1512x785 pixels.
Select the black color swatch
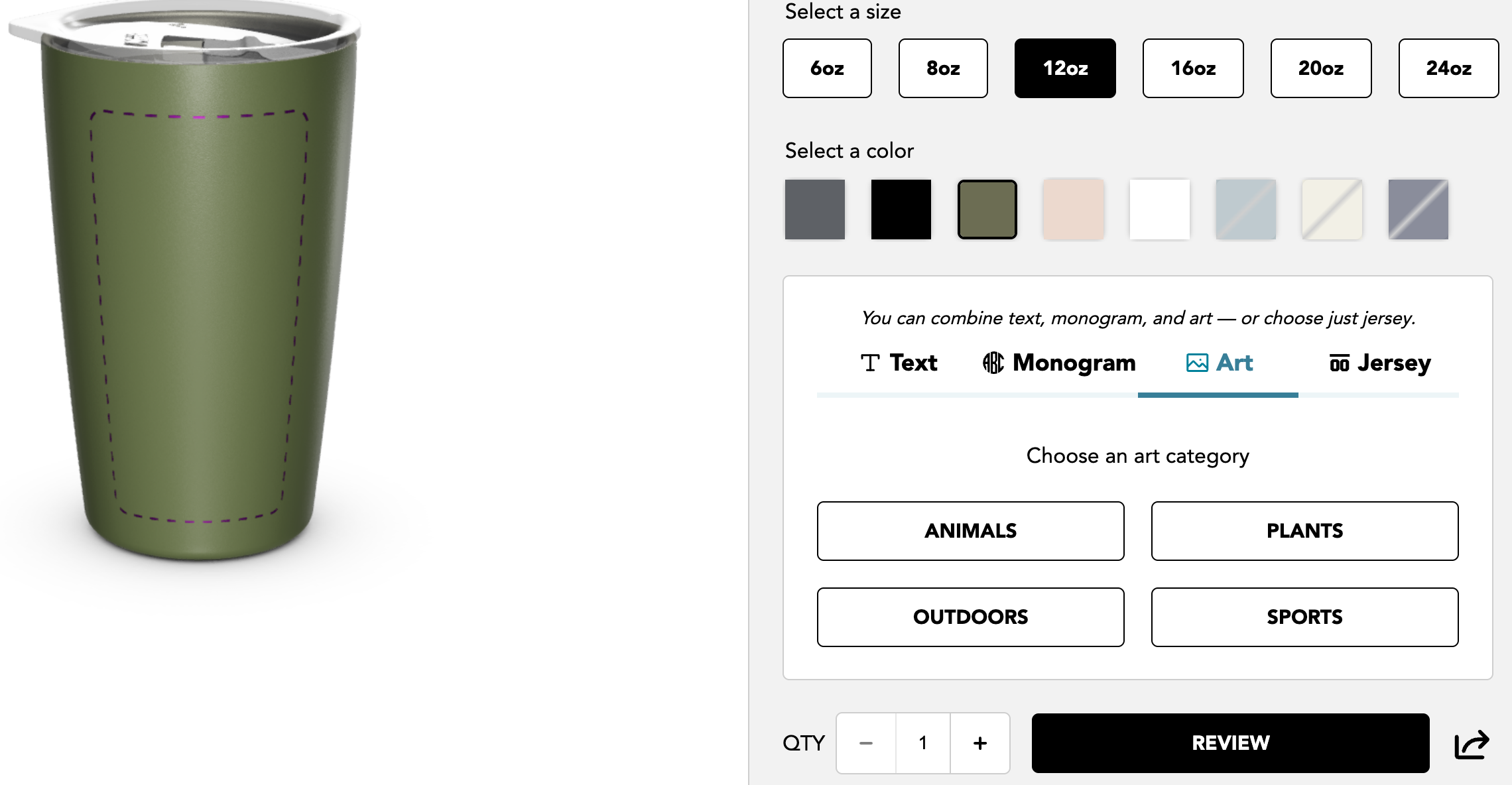901,210
